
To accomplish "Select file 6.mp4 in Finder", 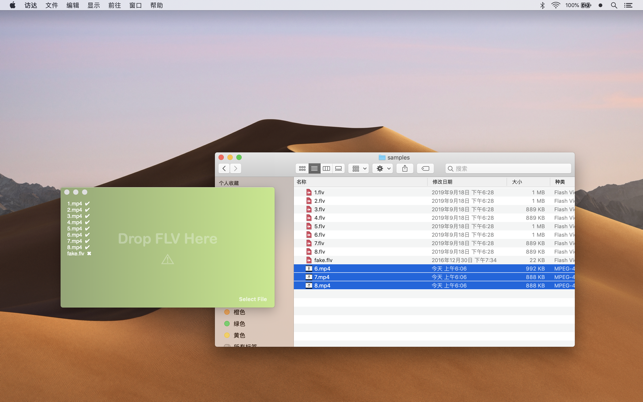I will click(434, 269).
